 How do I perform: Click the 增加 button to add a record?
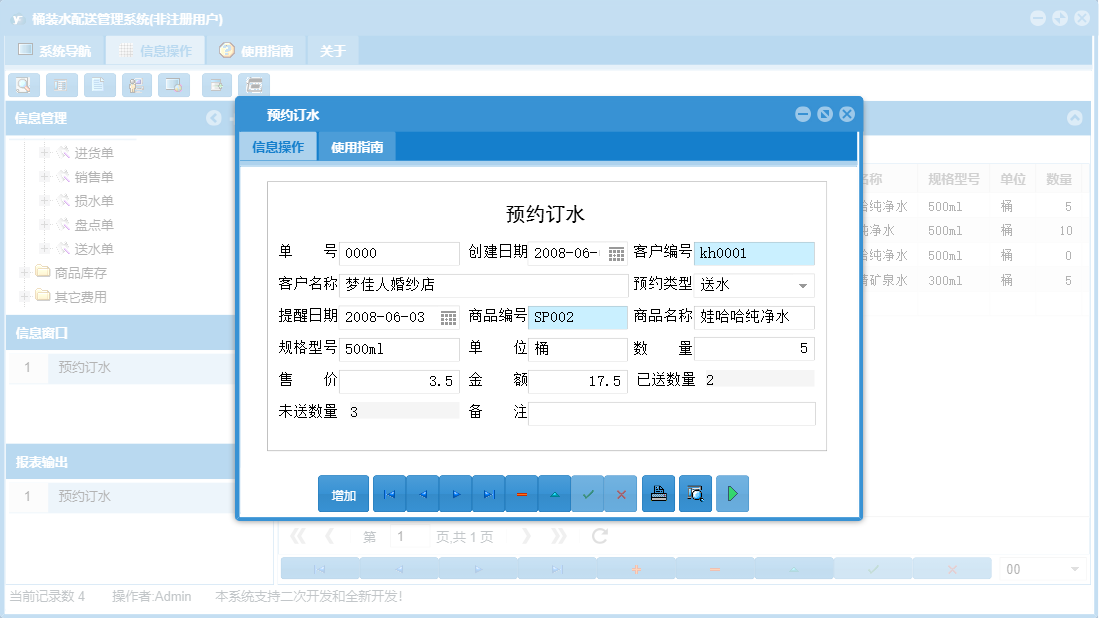coord(343,493)
